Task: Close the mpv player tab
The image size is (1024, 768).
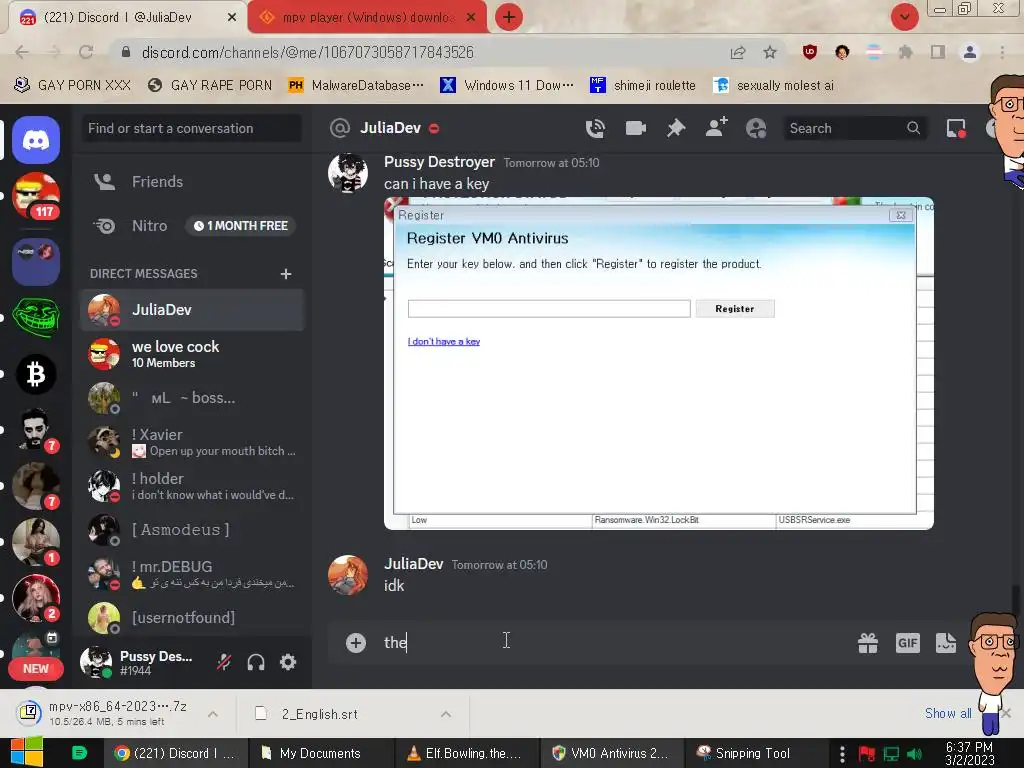Action: (x=471, y=17)
